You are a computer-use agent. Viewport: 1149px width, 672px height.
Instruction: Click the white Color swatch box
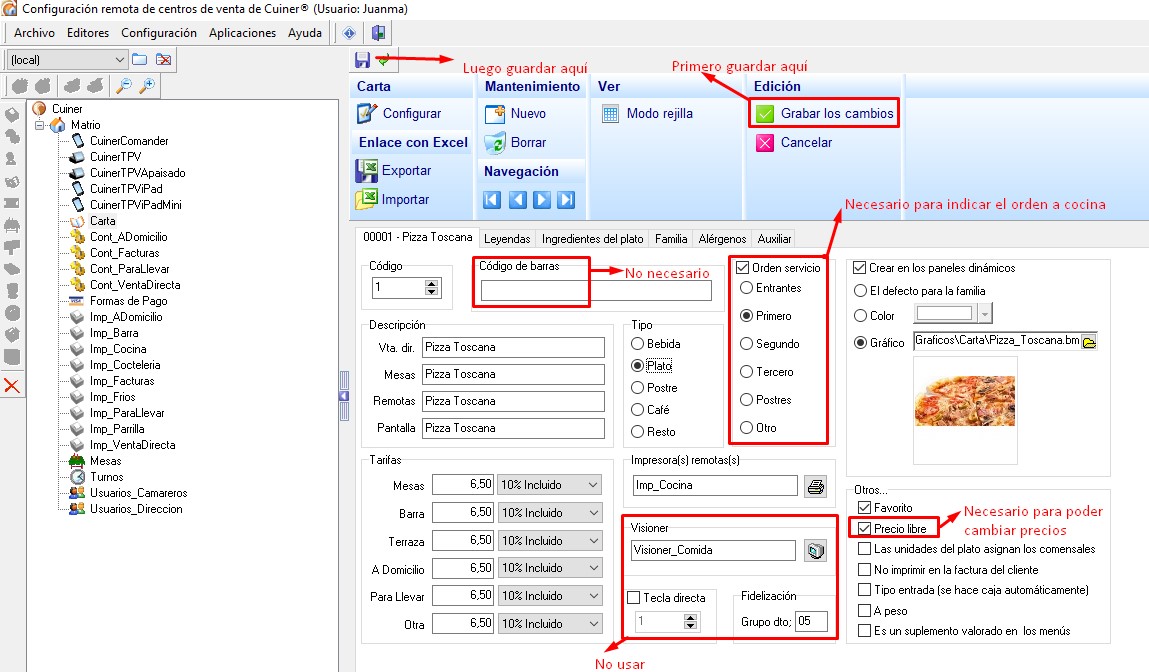click(945, 314)
